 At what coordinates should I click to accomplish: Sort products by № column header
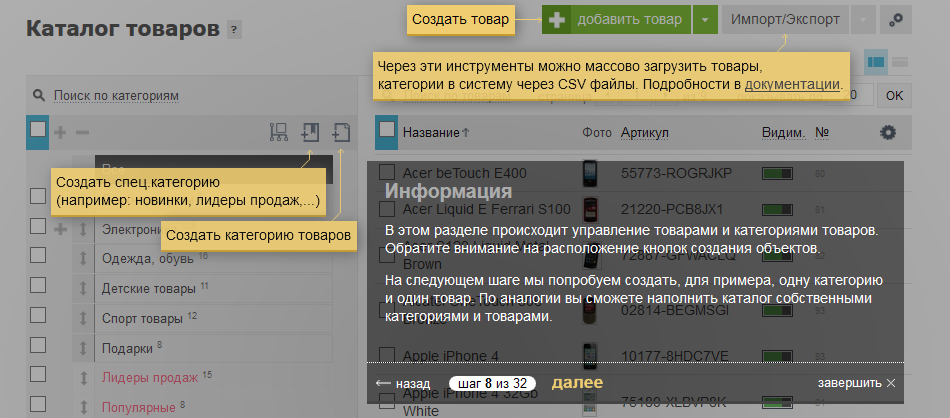[x=822, y=133]
